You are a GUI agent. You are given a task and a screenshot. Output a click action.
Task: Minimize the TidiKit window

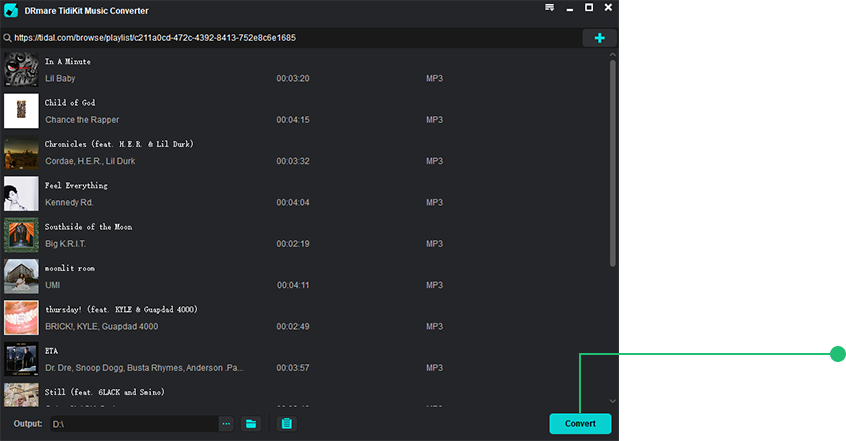point(569,8)
